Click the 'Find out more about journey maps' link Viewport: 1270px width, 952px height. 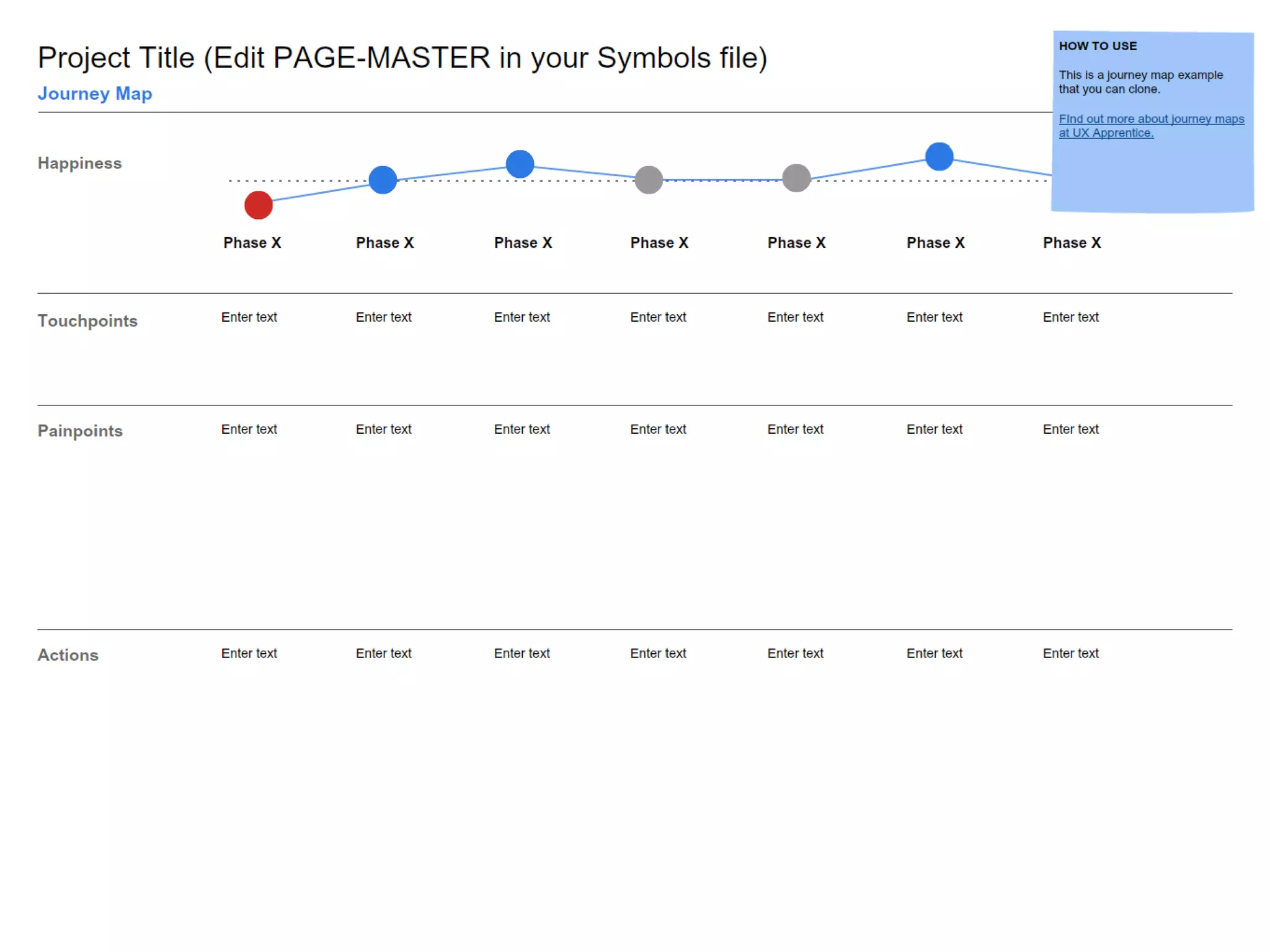tap(1151, 119)
